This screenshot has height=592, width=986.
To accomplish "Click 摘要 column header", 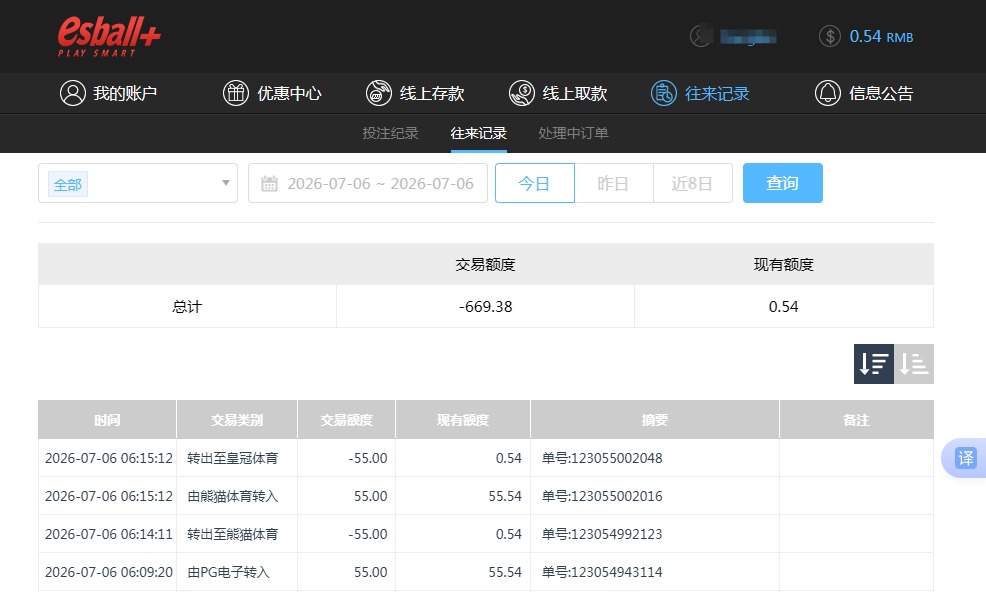I will [x=655, y=420].
